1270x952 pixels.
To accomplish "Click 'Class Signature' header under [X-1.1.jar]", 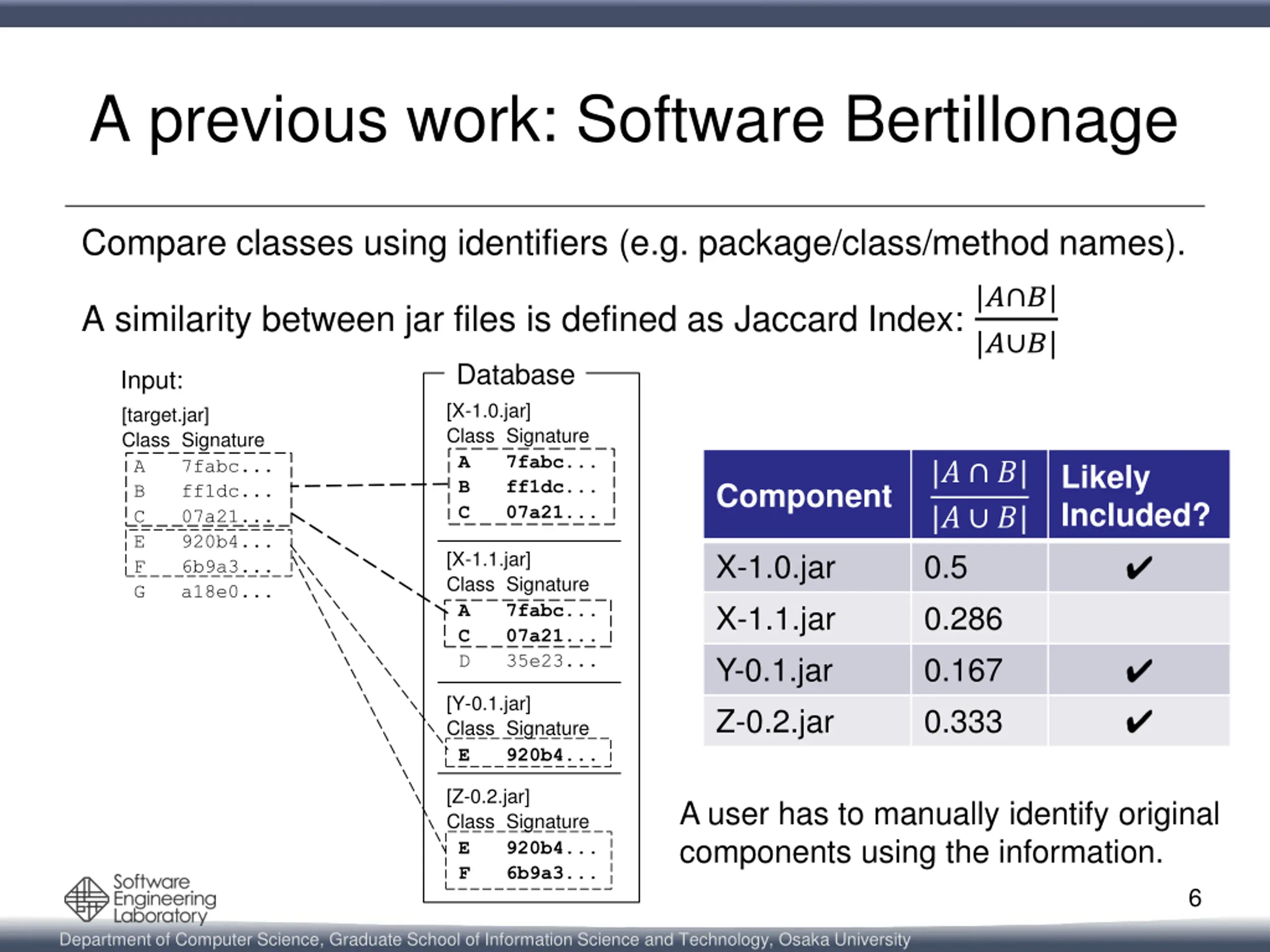I will click(518, 584).
